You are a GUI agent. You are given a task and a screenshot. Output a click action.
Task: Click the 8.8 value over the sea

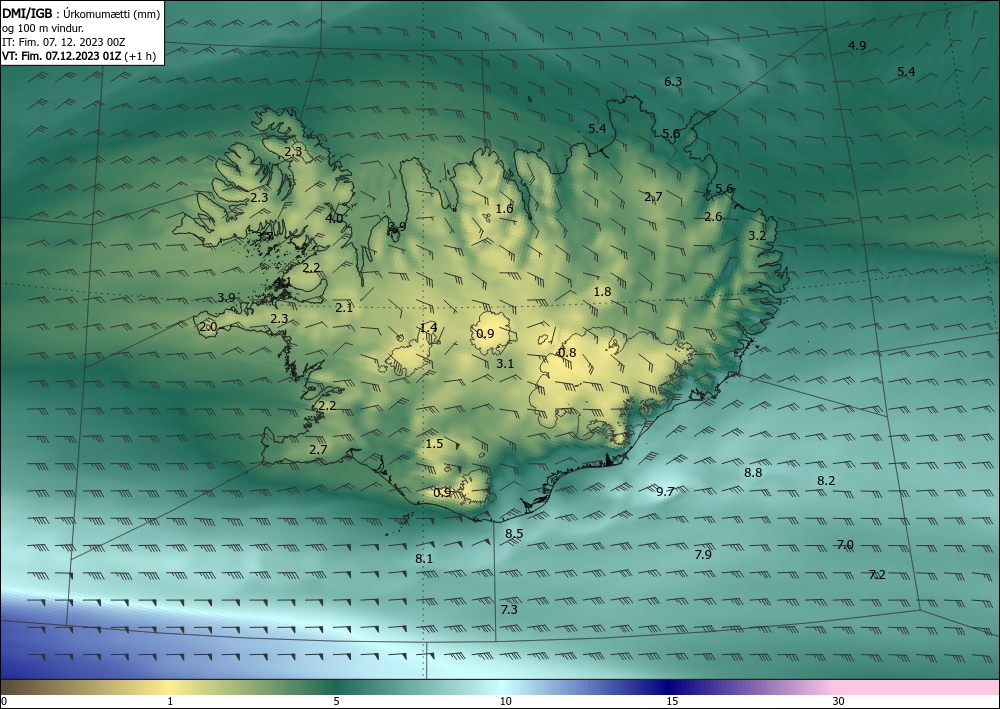tap(753, 472)
